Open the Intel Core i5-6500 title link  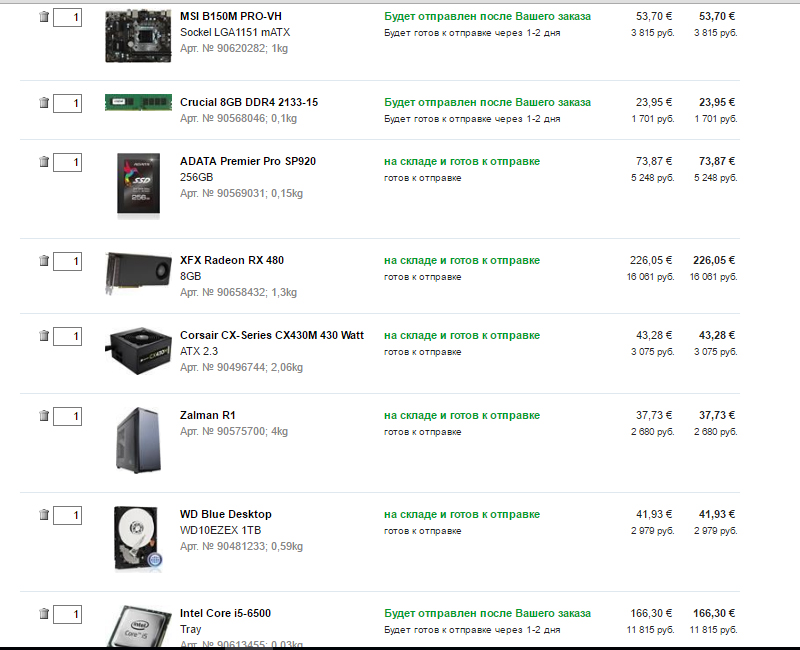click(225, 613)
